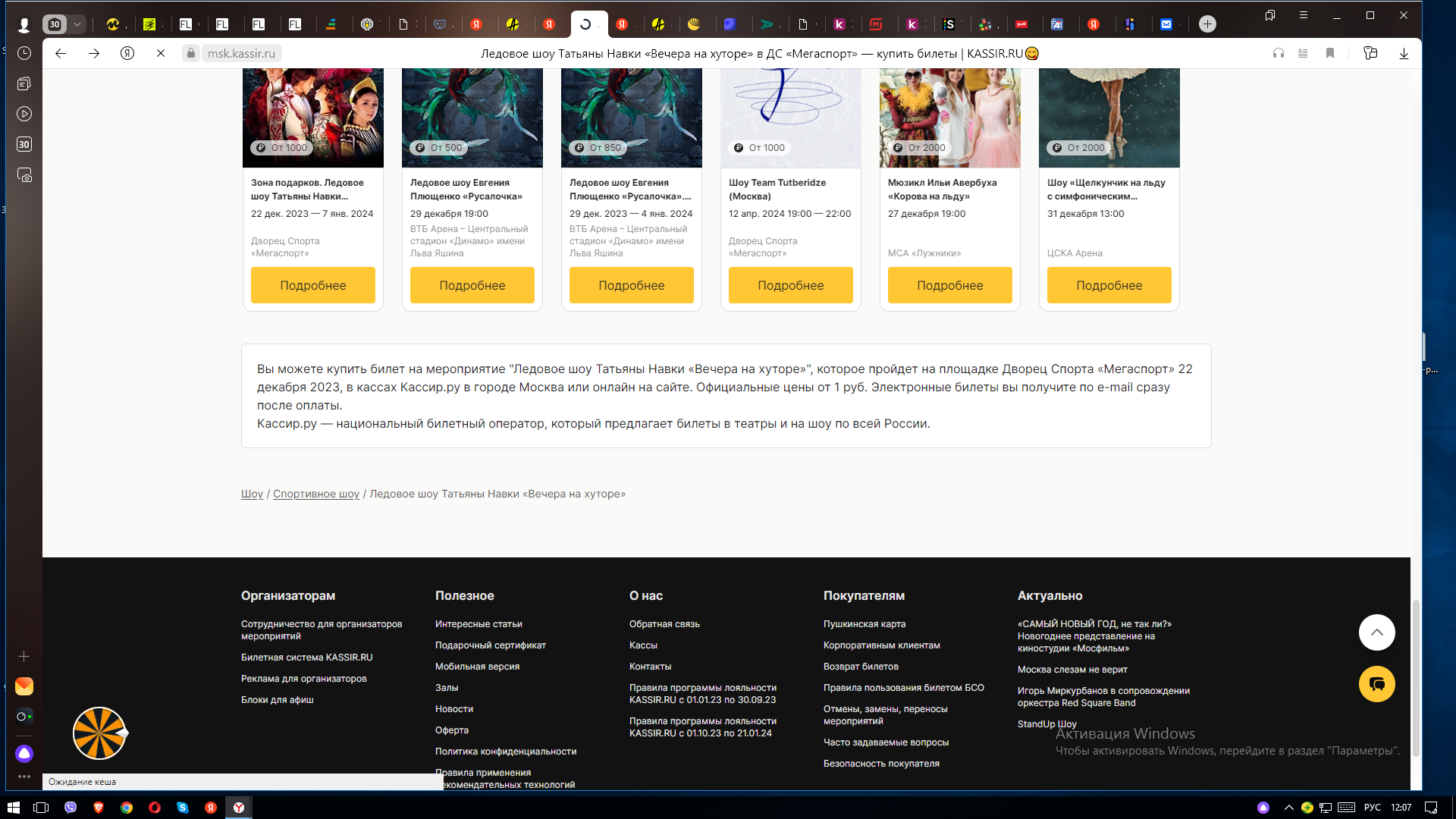Open details for Шоу «Щелкунчик на льду»
The height and width of the screenshot is (819, 1456).
click(x=1109, y=285)
